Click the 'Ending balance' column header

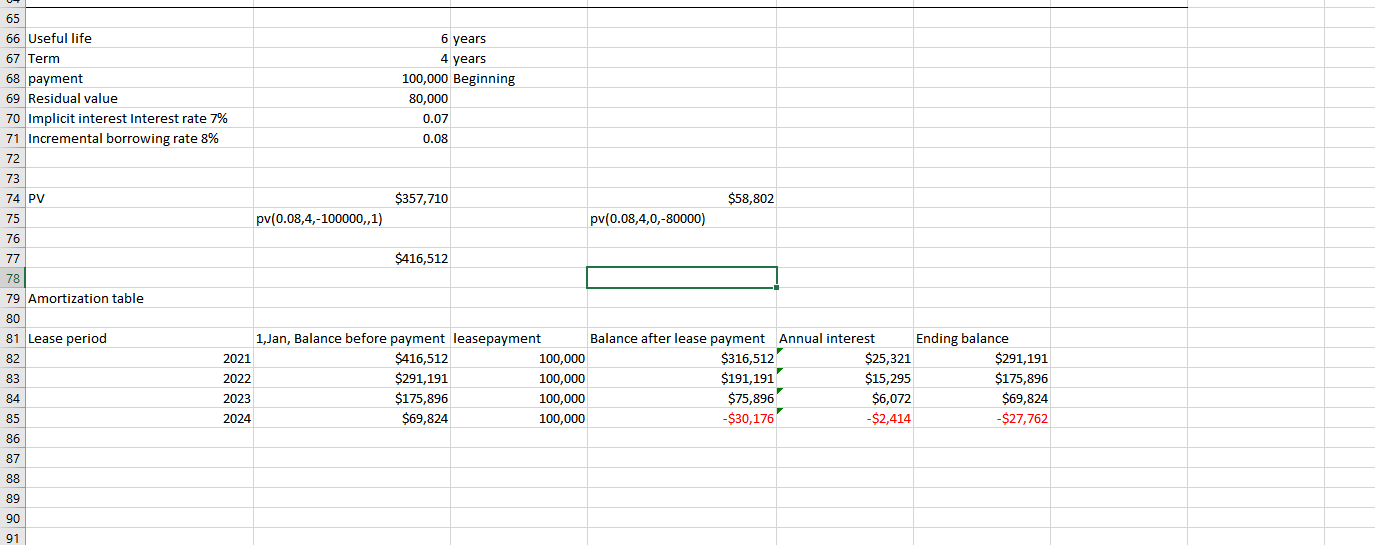point(982,338)
